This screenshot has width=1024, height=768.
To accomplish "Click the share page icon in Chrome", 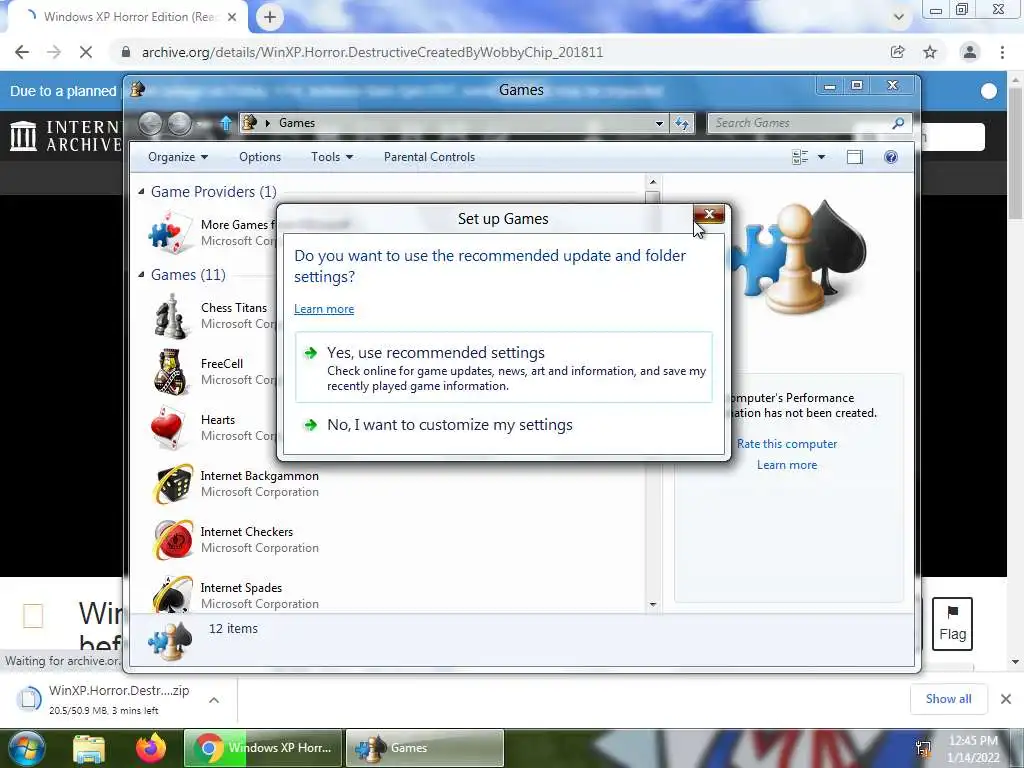I will (x=897, y=52).
